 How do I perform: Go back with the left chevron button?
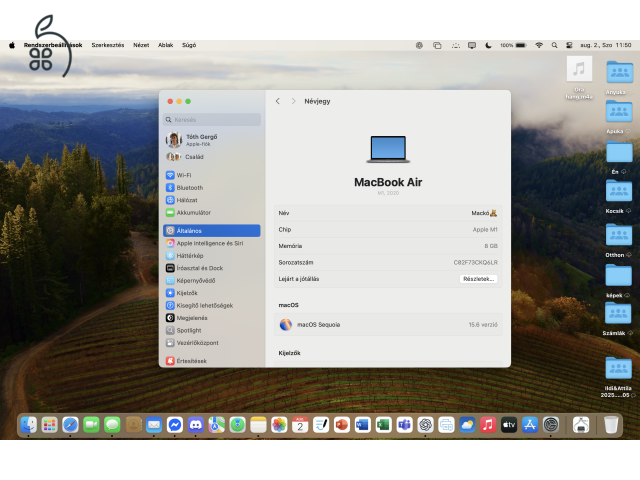278,101
